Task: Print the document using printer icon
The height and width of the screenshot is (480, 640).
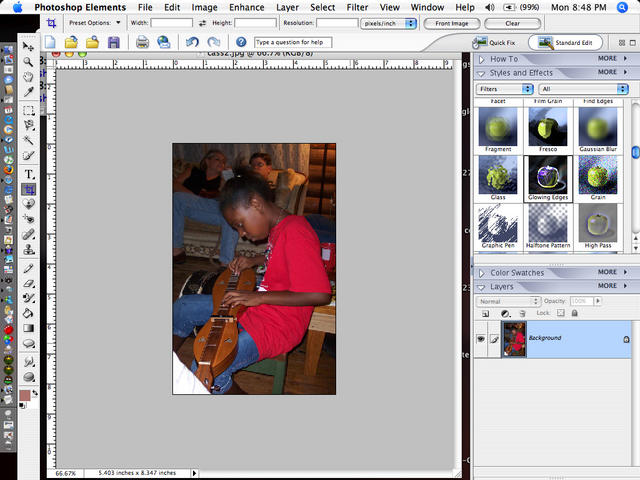Action: [142, 42]
